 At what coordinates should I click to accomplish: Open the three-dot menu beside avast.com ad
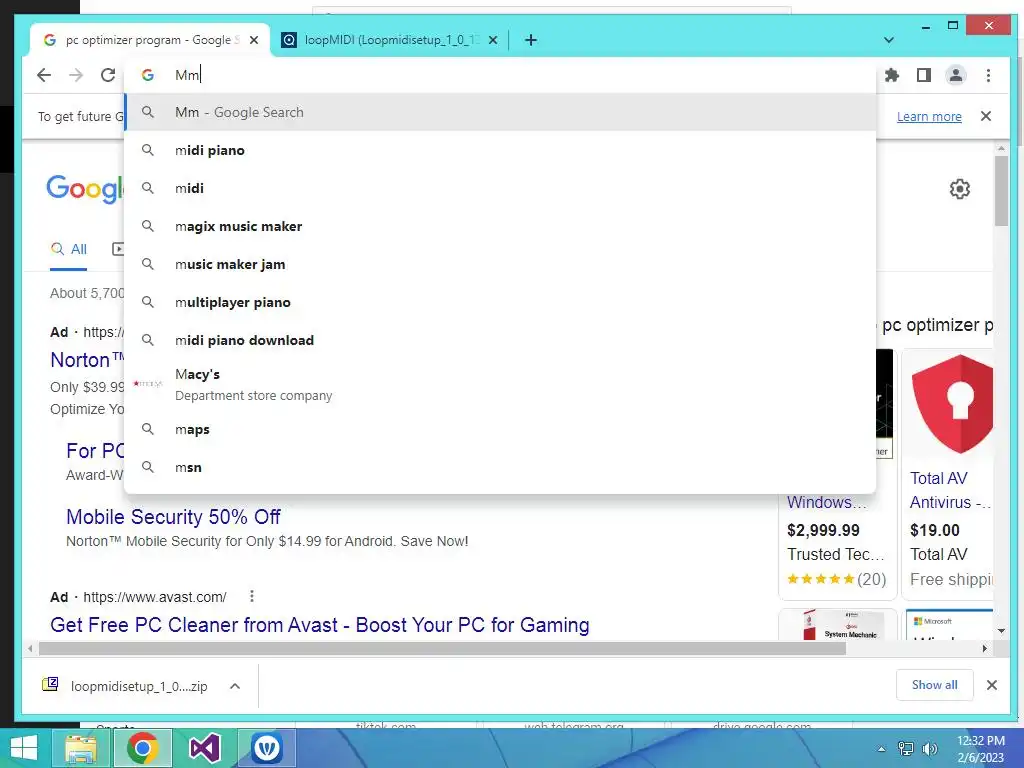[x=251, y=596]
